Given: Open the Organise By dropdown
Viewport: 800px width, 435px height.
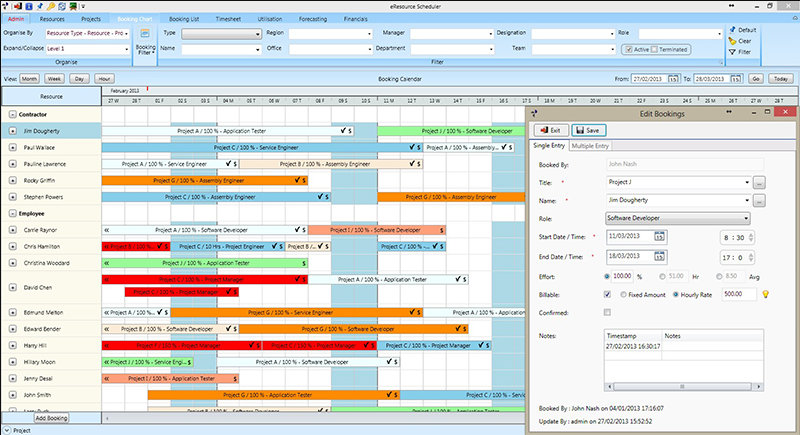Looking at the screenshot, I should [x=128, y=33].
